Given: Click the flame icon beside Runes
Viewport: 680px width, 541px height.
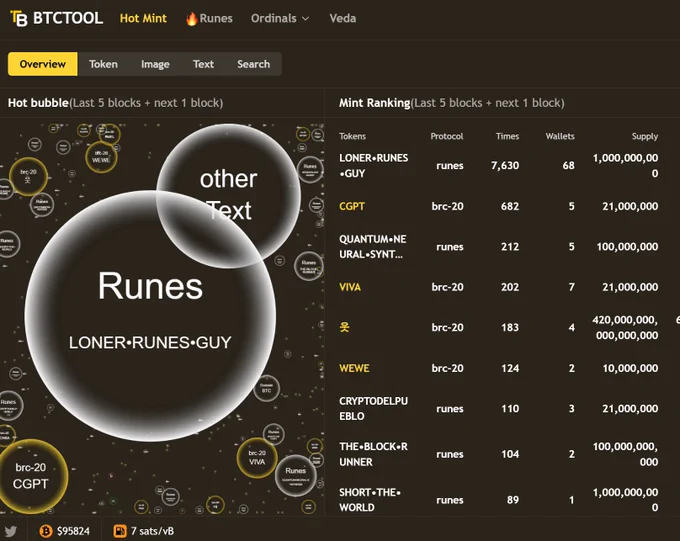Looking at the screenshot, I should click(x=191, y=19).
